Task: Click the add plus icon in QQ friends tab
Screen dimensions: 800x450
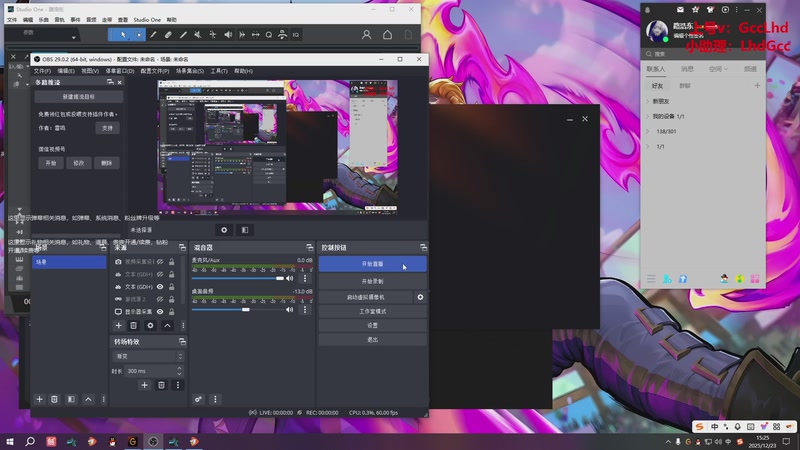Action: click(757, 86)
